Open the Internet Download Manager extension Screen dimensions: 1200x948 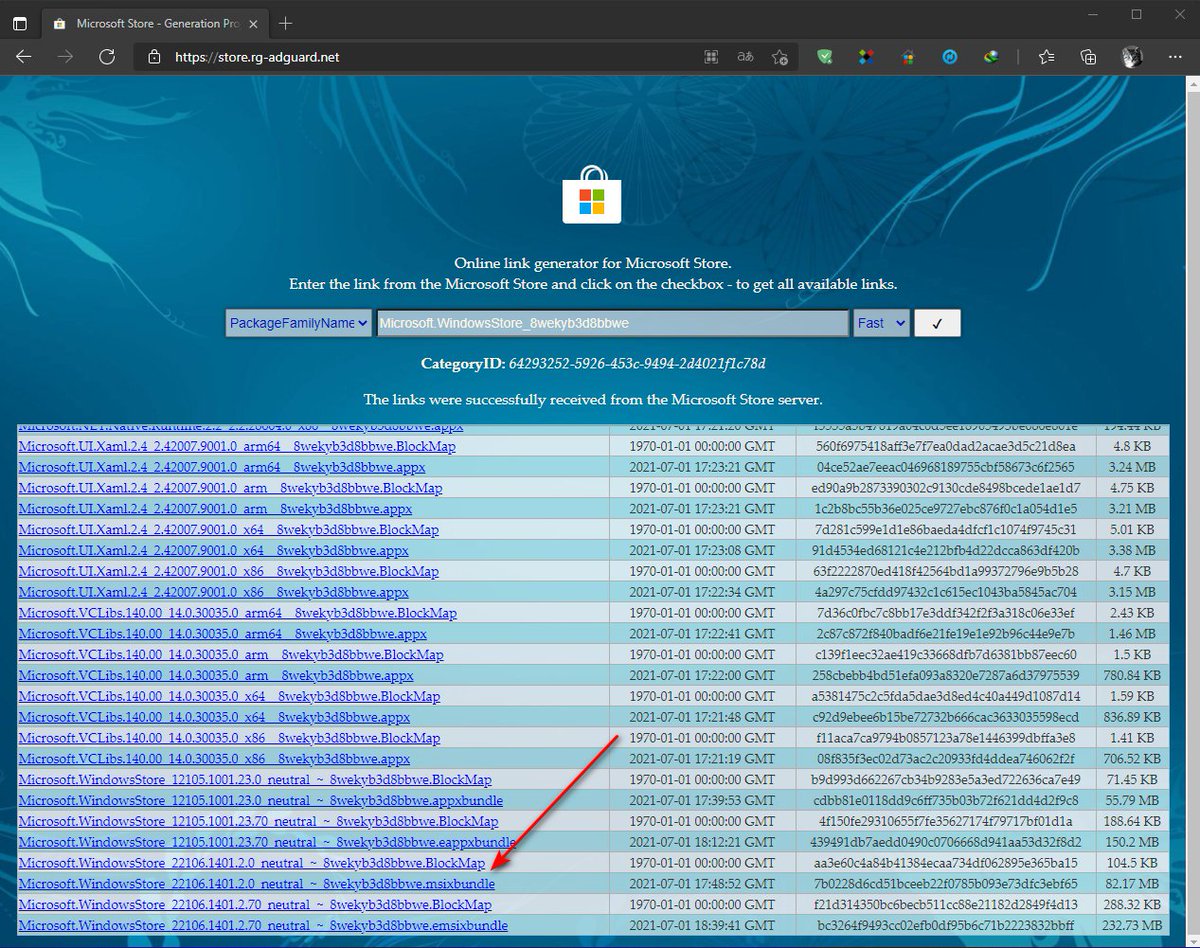[992, 57]
